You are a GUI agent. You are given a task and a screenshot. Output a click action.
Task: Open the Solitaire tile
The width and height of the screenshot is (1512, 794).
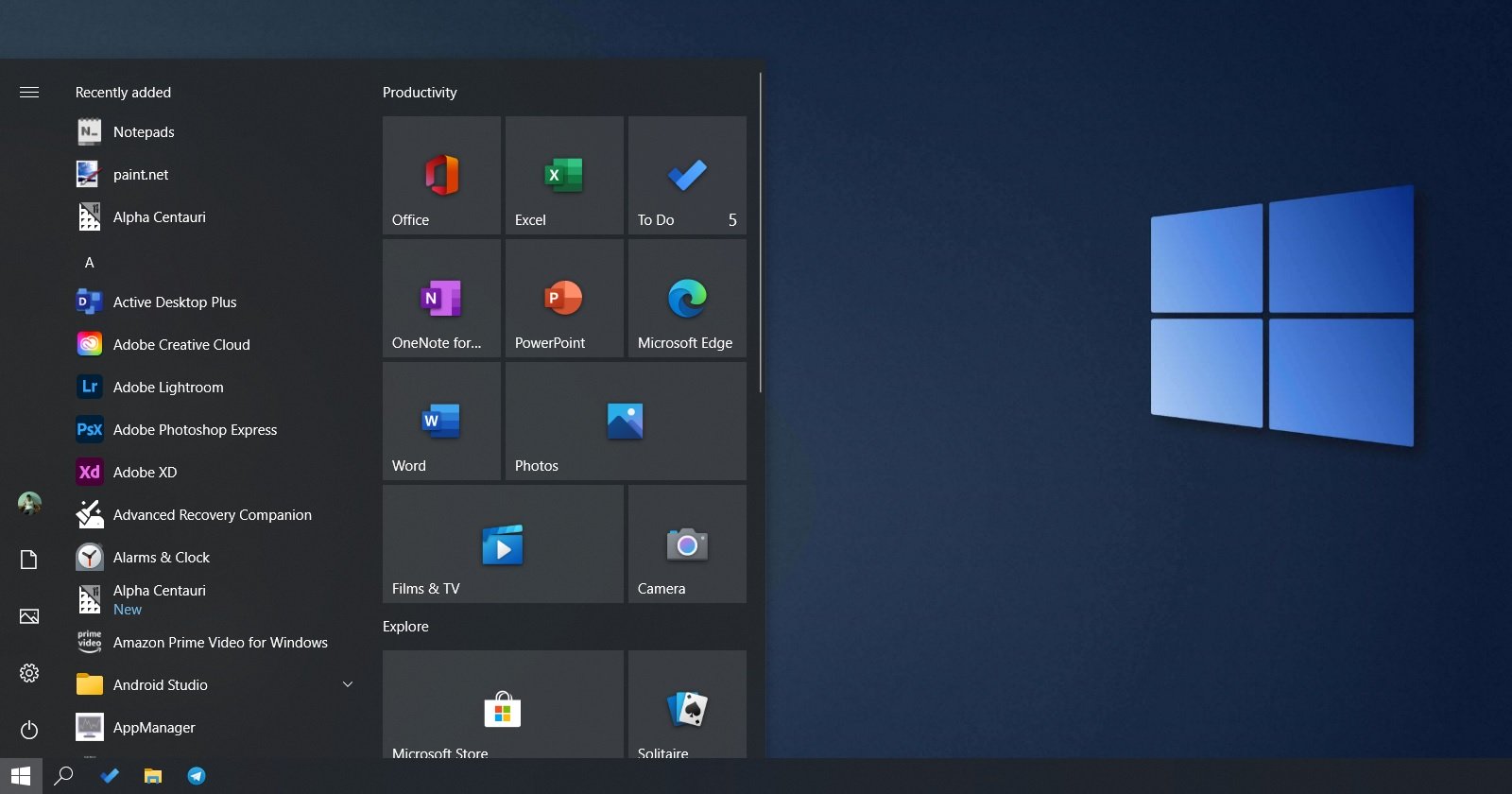(x=687, y=704)
